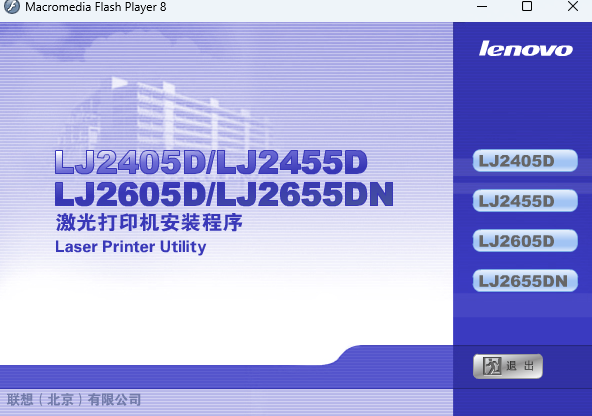
Task: Select the LJ2405D printer model button
Action: 525,161
